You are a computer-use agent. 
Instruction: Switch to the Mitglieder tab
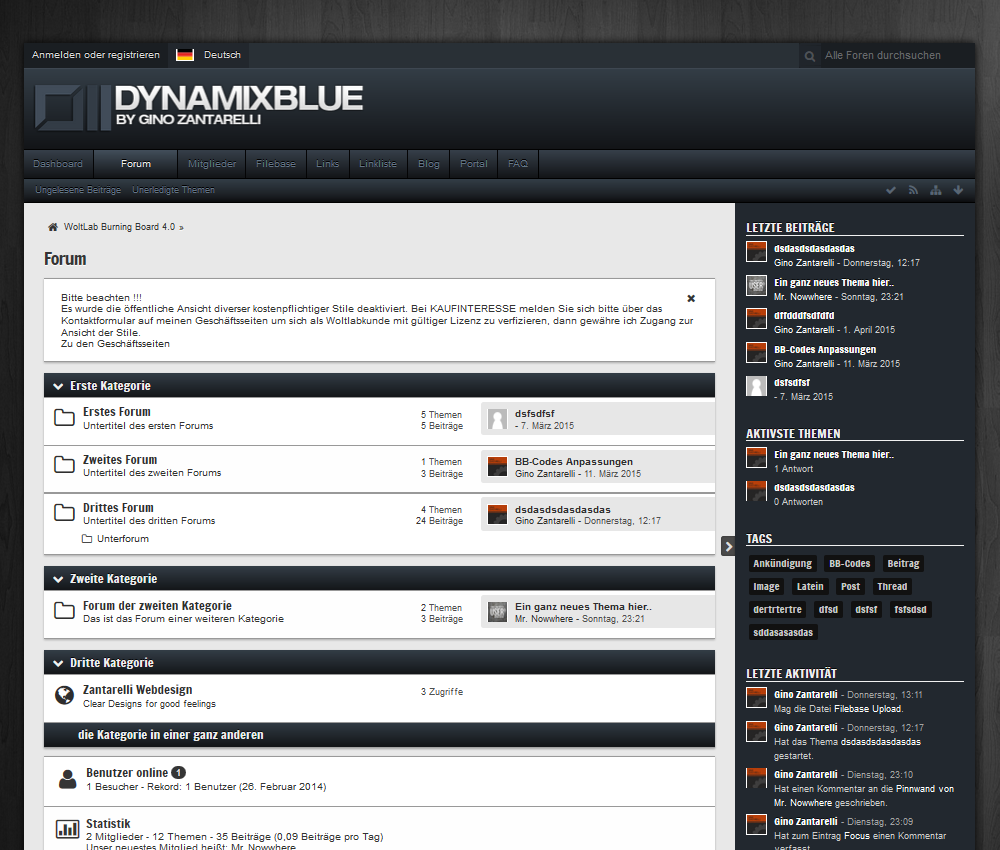pyautogui.click(x=212, y=164)
